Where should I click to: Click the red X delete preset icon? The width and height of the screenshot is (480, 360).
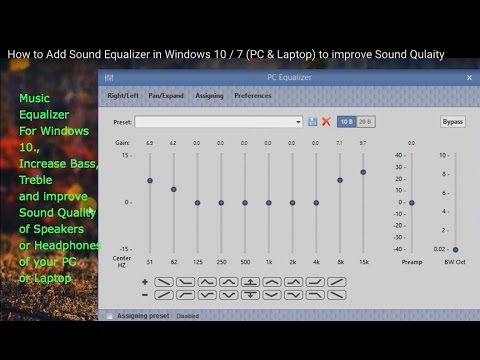(326, 122)
